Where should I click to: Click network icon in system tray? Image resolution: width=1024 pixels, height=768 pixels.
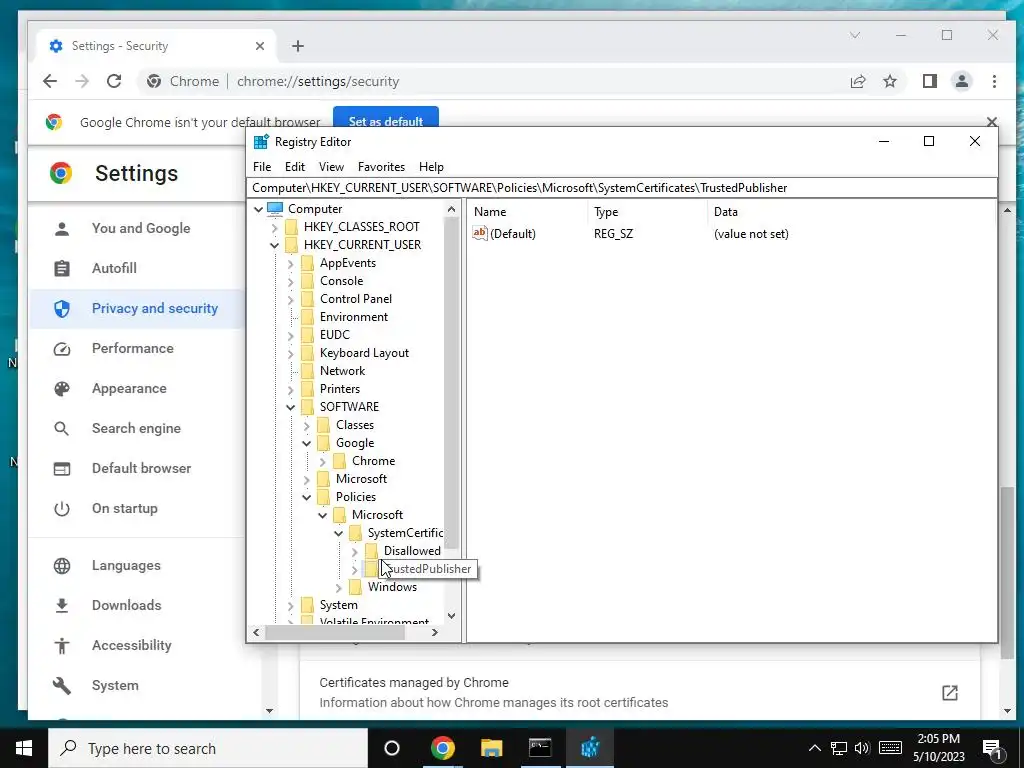click(839, 748)
